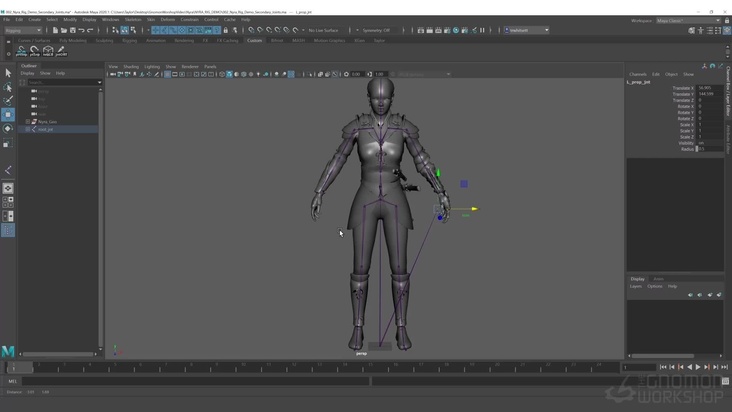Switch to four view layout
Screen dimensions: 732x412
coord(8,202)
